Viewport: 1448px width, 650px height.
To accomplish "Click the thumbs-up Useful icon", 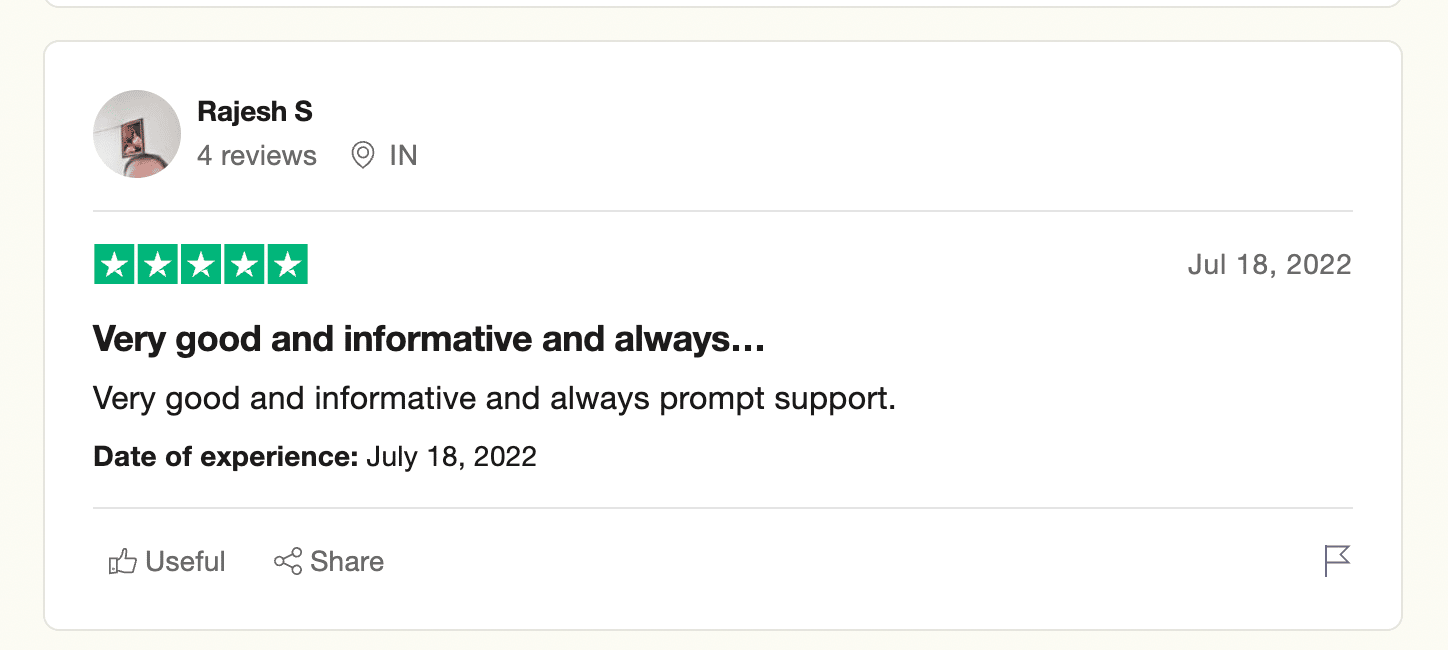I will [122, 562].
